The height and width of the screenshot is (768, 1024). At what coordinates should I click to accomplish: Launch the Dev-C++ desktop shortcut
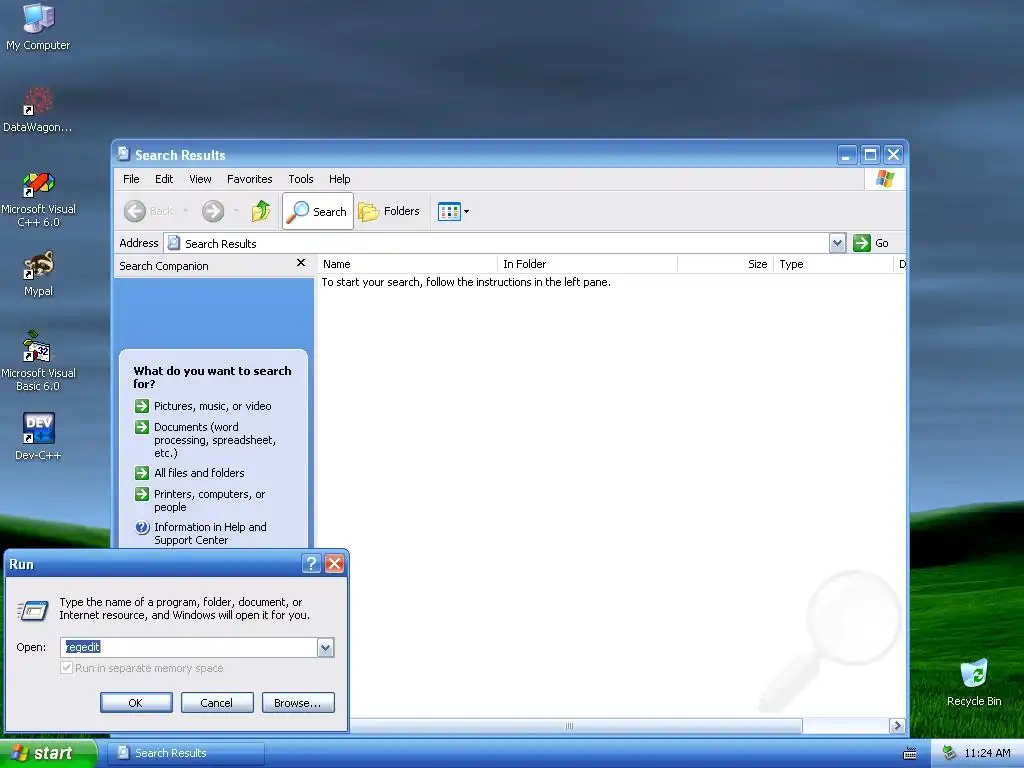pyautogui.click(x=38, y=436)
